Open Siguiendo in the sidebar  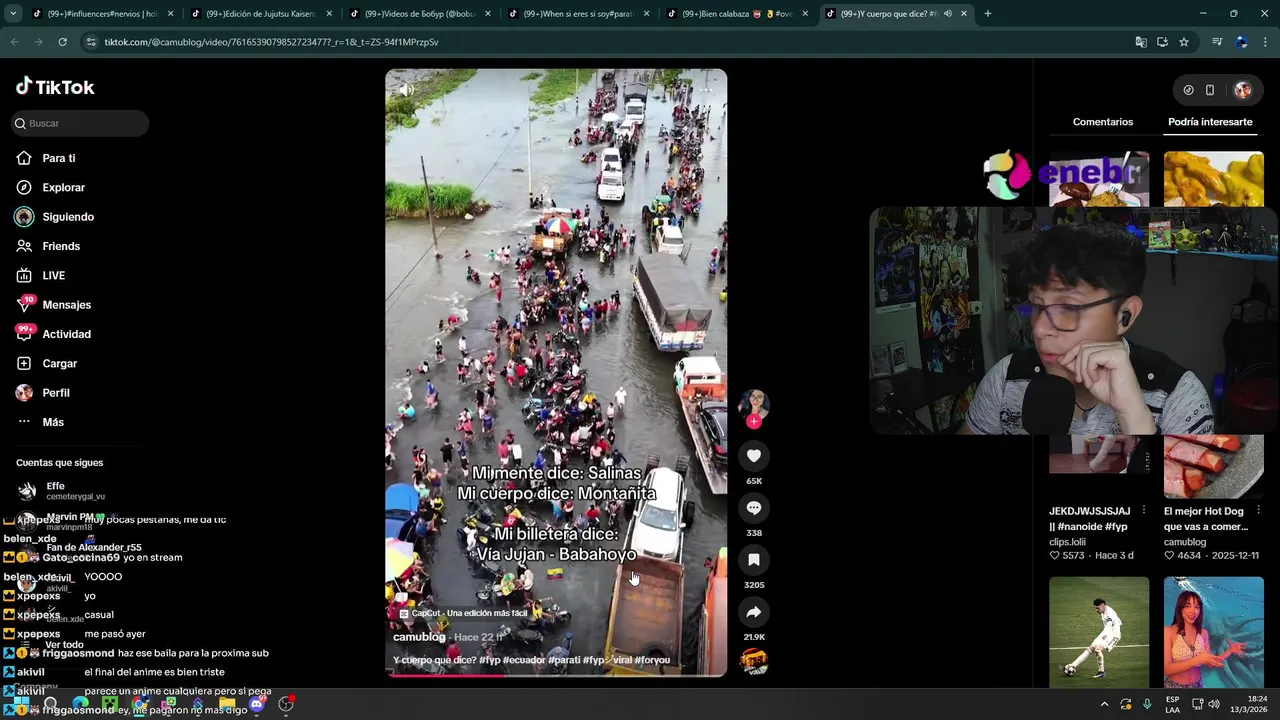pos(68,217)
